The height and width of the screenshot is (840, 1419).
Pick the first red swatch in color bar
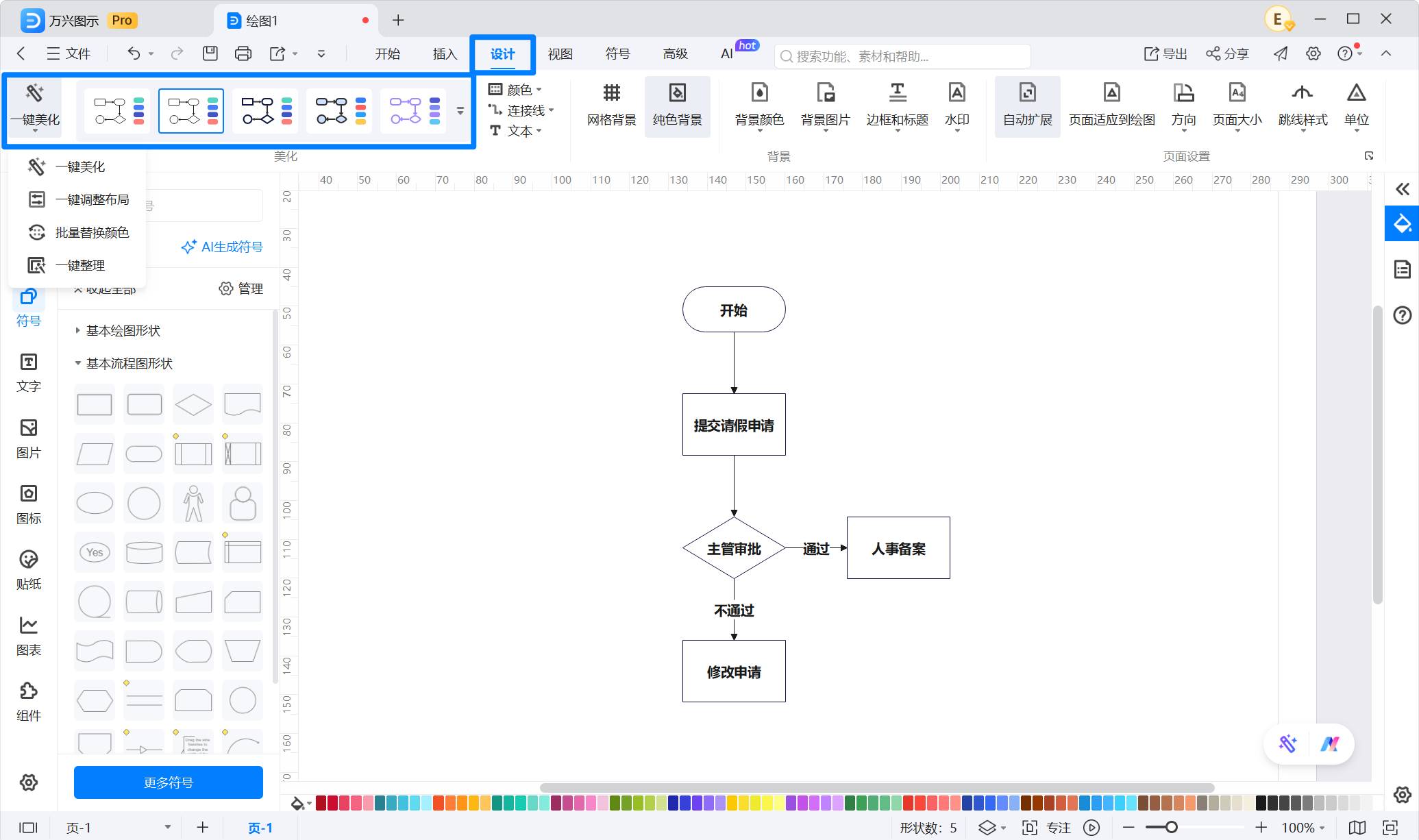pyautogui.click(x=321, y=803)
